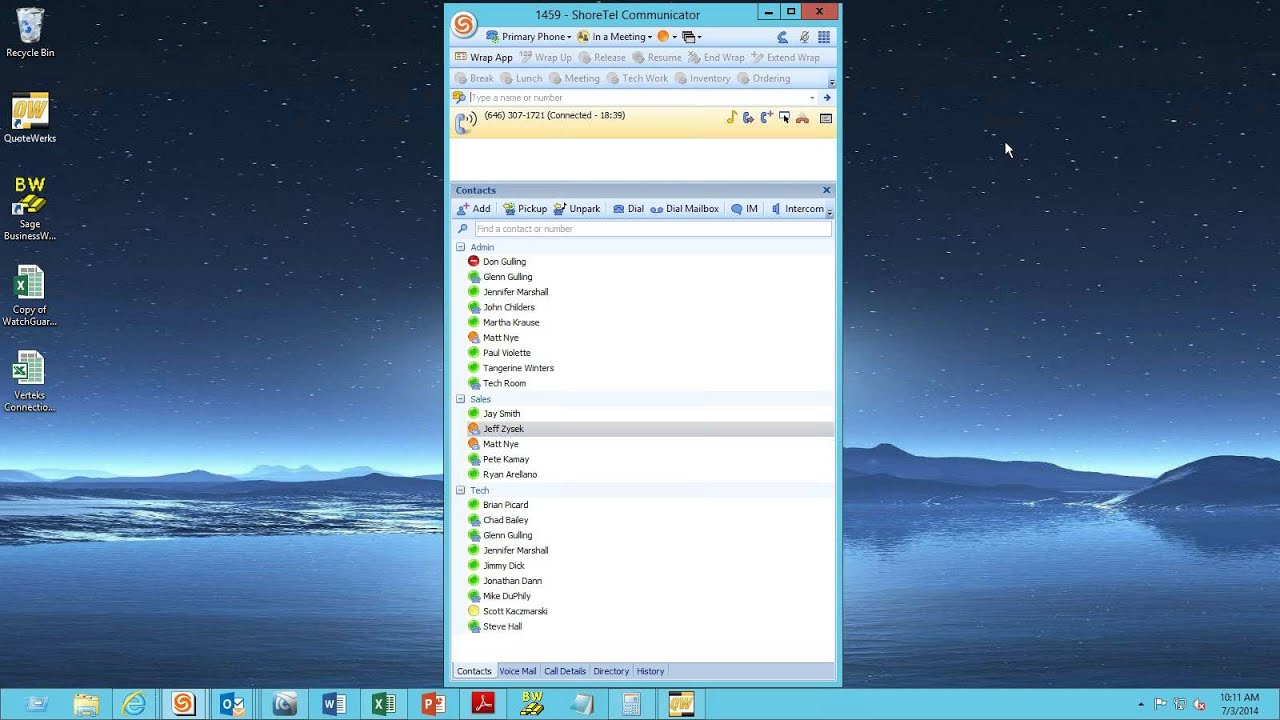The height and width of the screenshot is (720, 1280).
Task: Click the Inventory release code button
Action: 702,79
